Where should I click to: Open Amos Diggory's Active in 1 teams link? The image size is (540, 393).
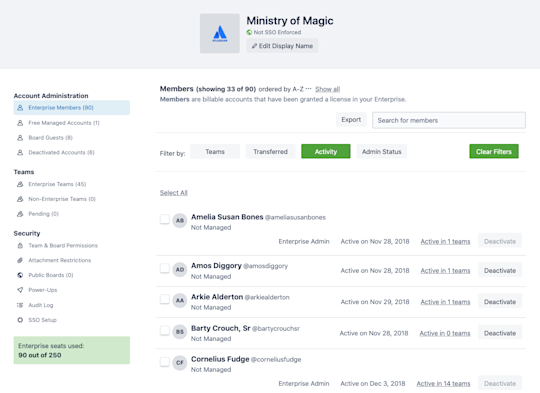point(445,271)
